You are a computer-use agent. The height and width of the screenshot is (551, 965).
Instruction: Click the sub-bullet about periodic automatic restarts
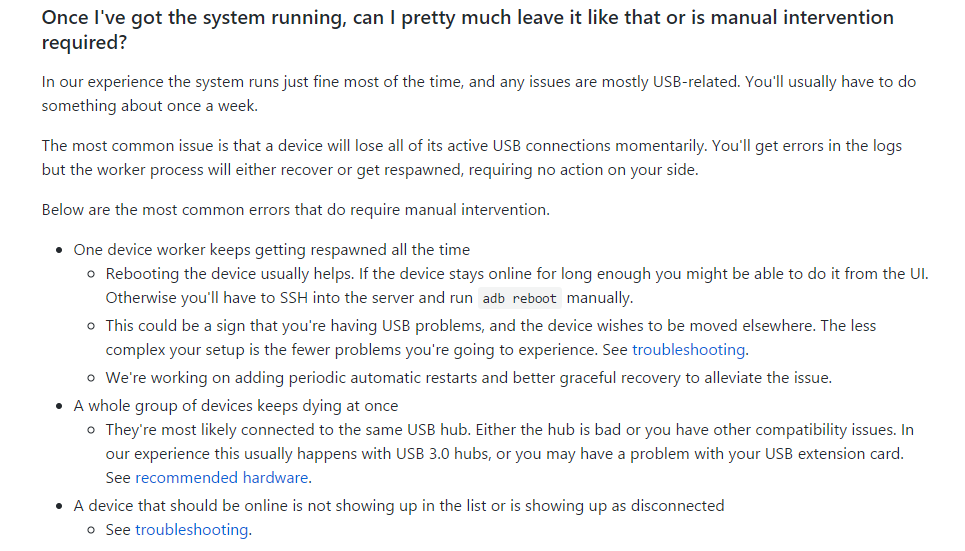(468, 377)
